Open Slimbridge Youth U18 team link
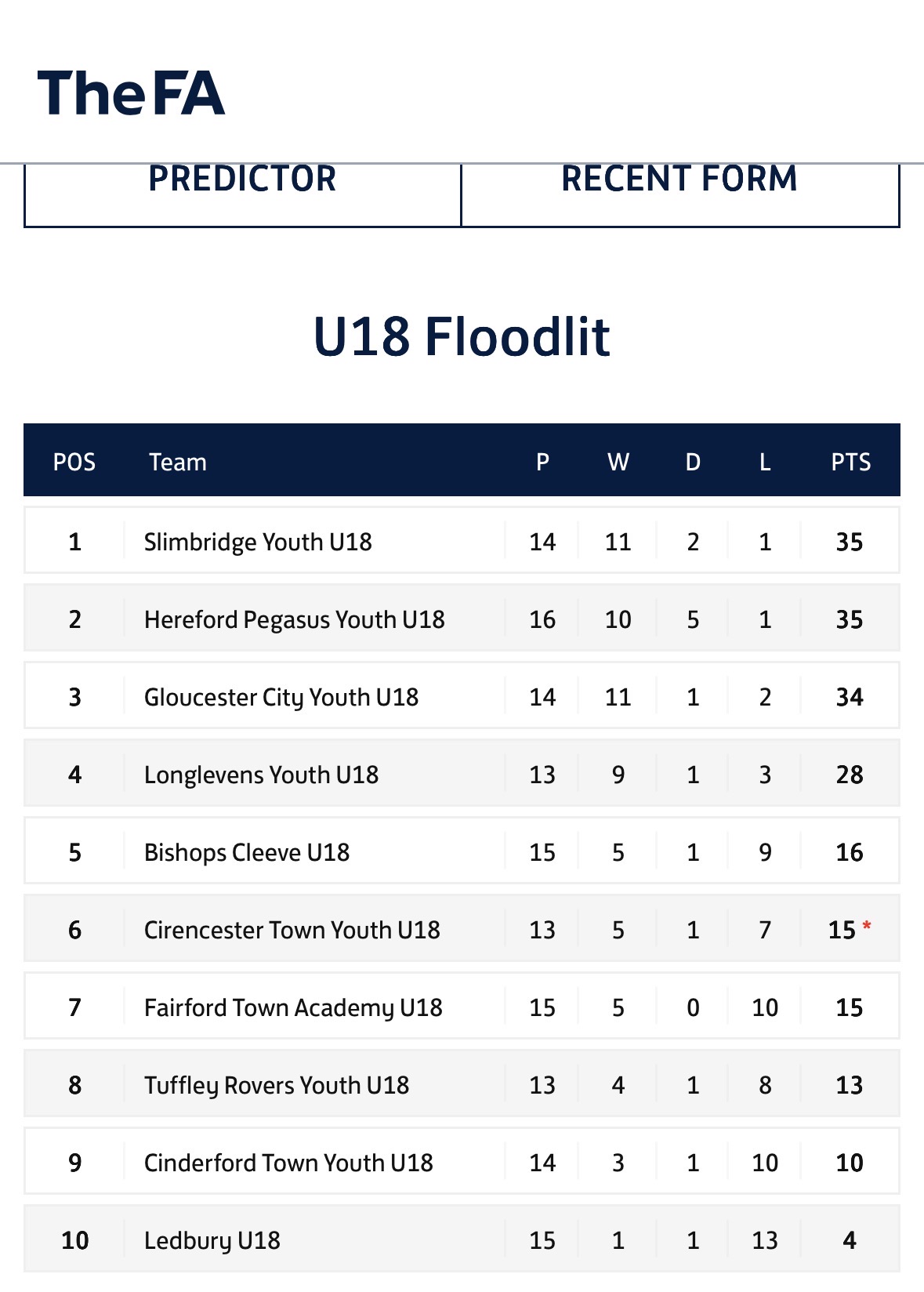The image size is (924, 1292). (258, 542)
